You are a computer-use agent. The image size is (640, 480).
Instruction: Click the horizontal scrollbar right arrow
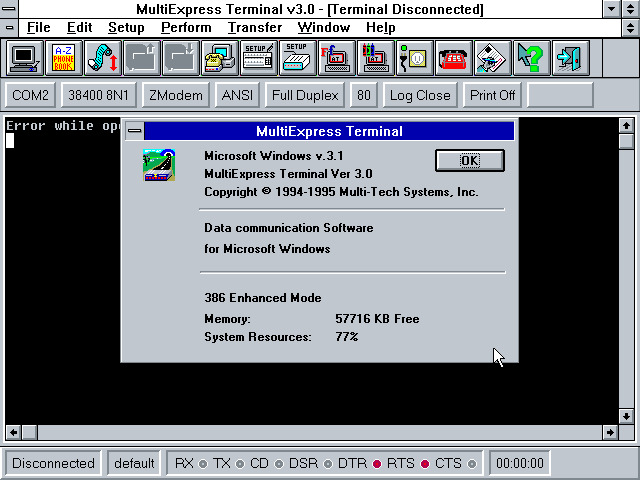tap(610, 432)
